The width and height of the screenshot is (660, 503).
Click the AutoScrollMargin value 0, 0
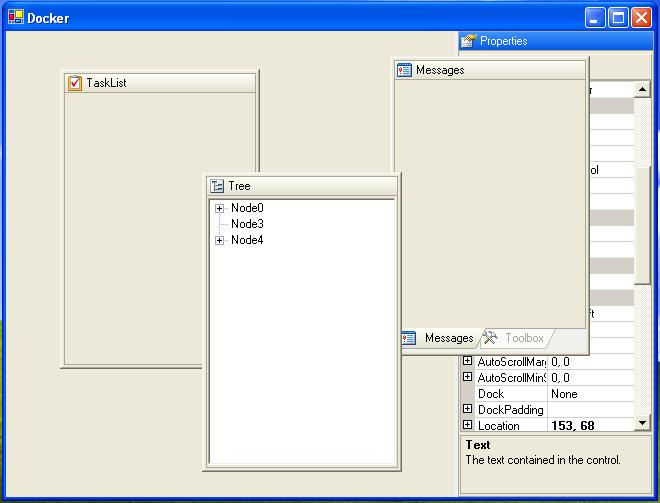pos(560,362)
